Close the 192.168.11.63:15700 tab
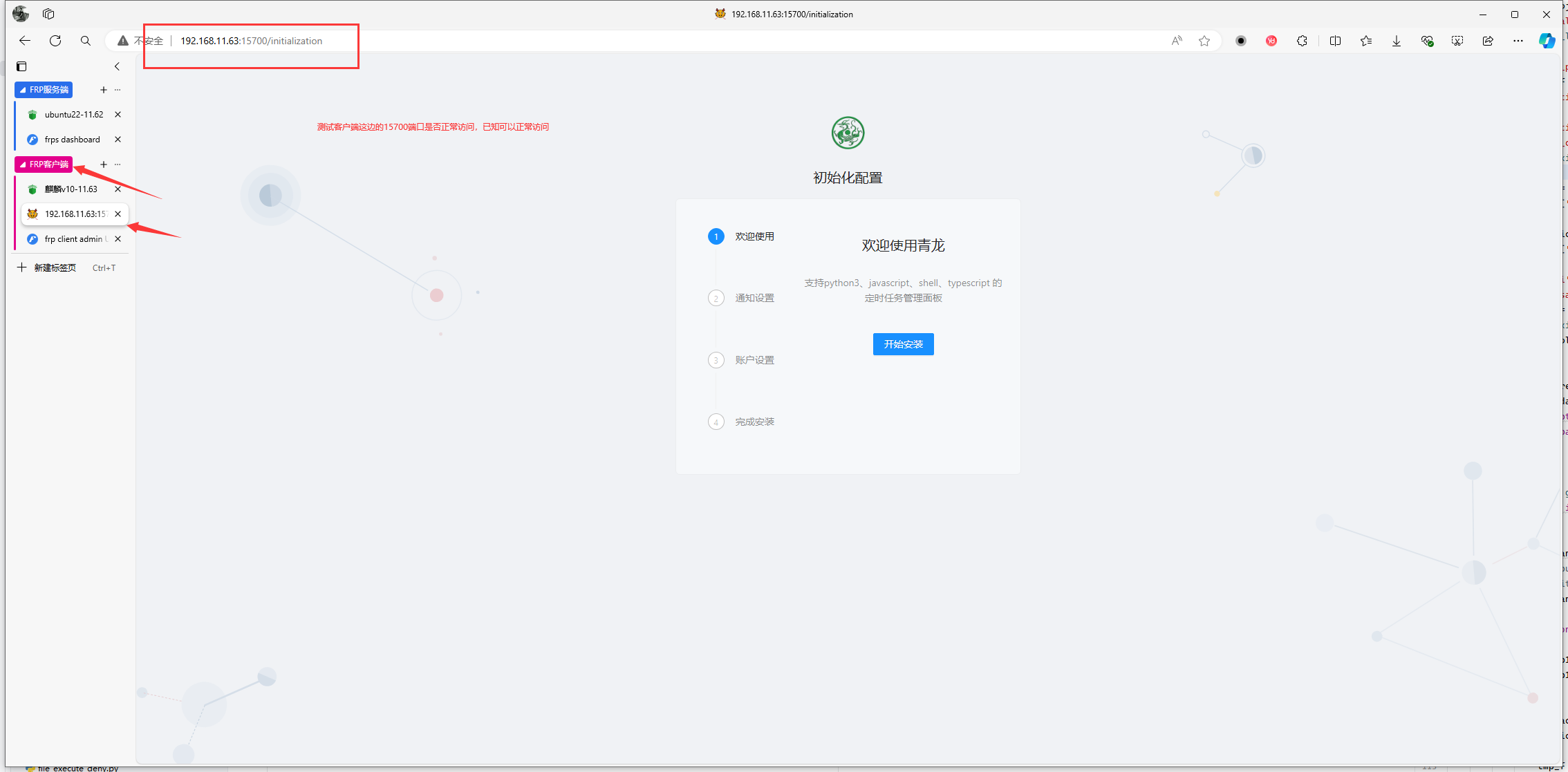 [x=118, y=214]
